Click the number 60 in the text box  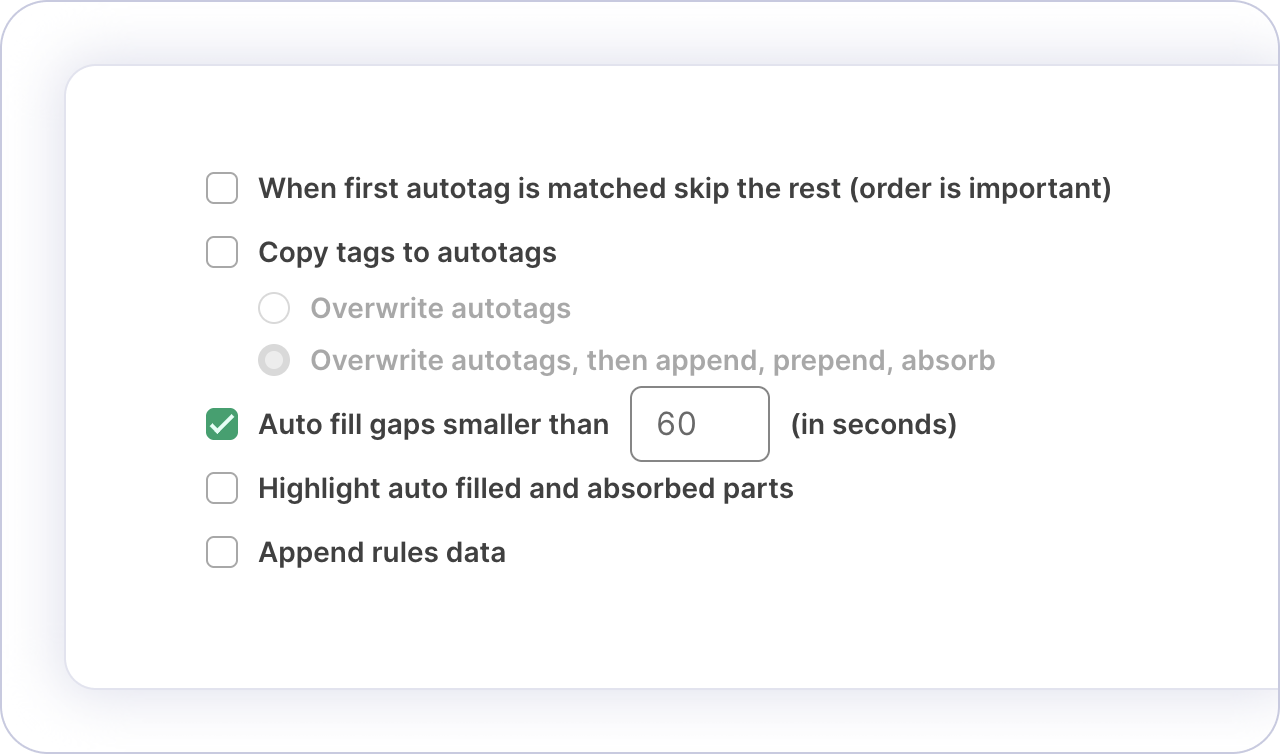[676, 424]
